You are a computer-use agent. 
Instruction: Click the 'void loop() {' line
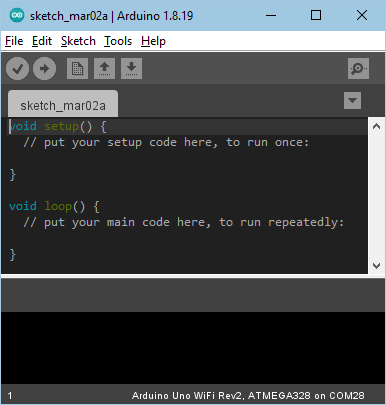[54, 206]
